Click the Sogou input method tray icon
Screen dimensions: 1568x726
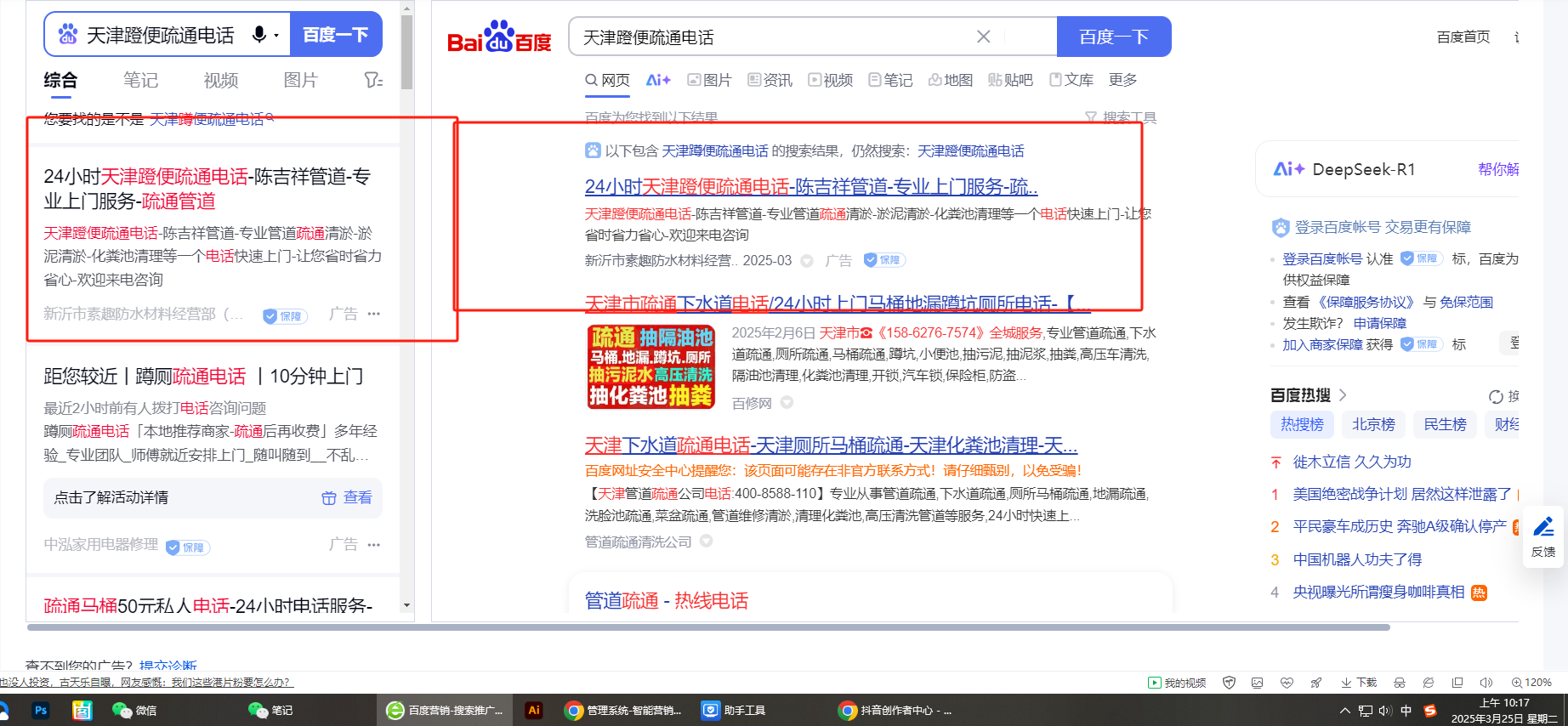click(1430, 711)
